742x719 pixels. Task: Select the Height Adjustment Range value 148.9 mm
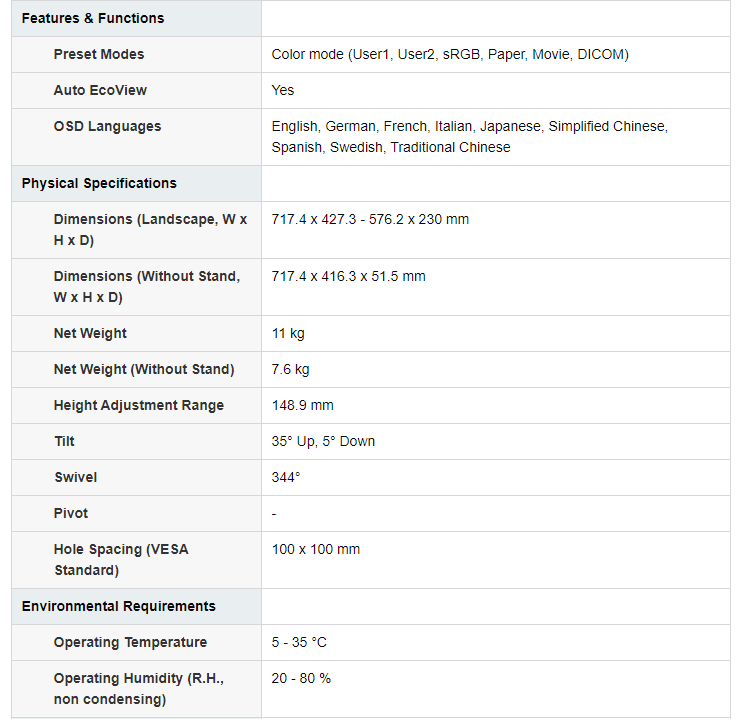[x=302, y=405]
